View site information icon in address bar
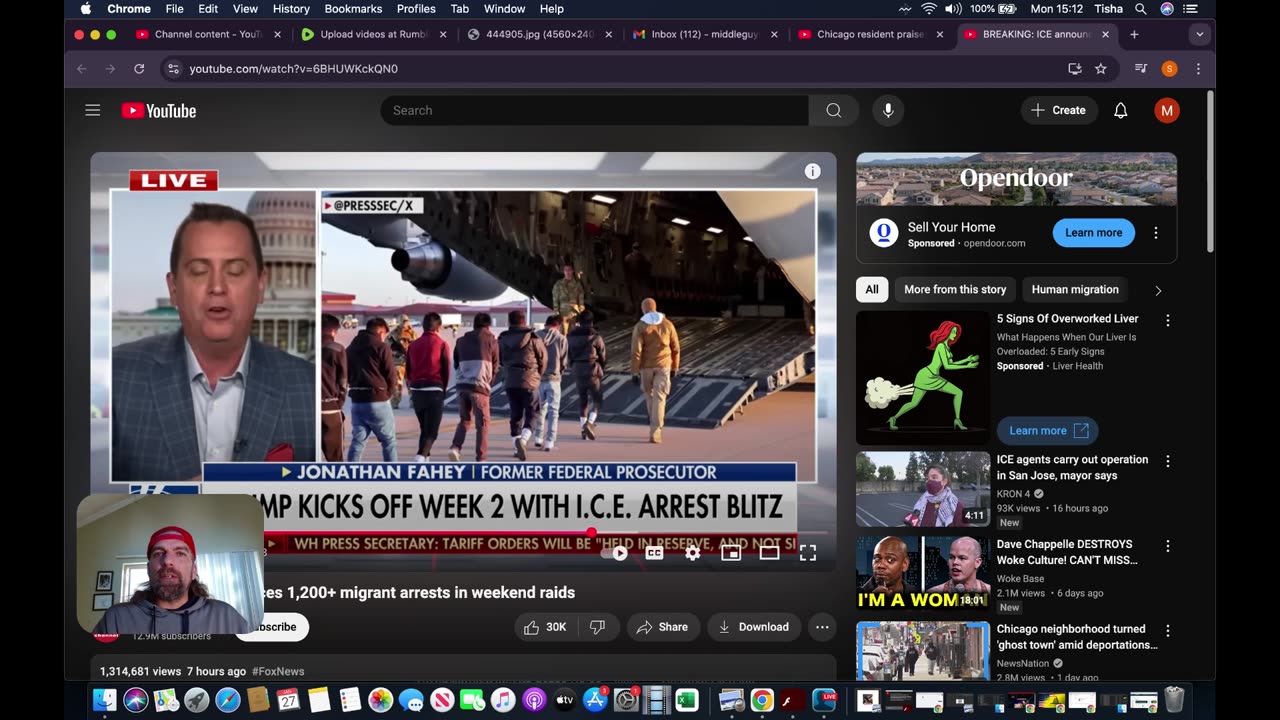 pyautogui.click(x=173, y=69)
